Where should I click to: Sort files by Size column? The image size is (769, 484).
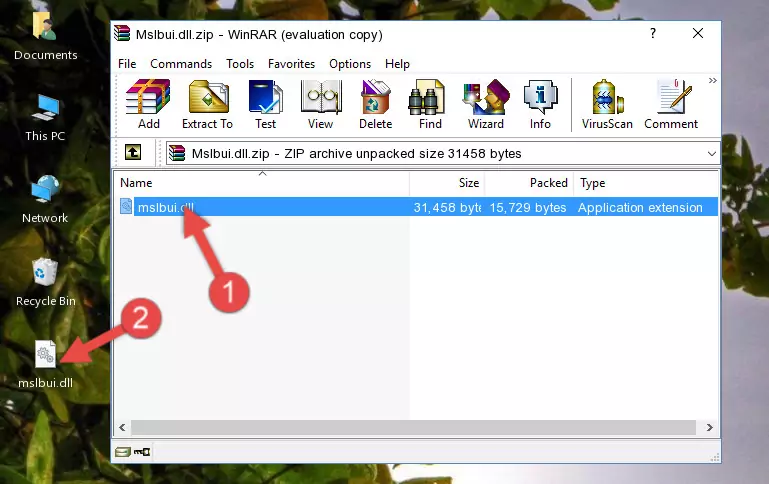pos(447,183)
